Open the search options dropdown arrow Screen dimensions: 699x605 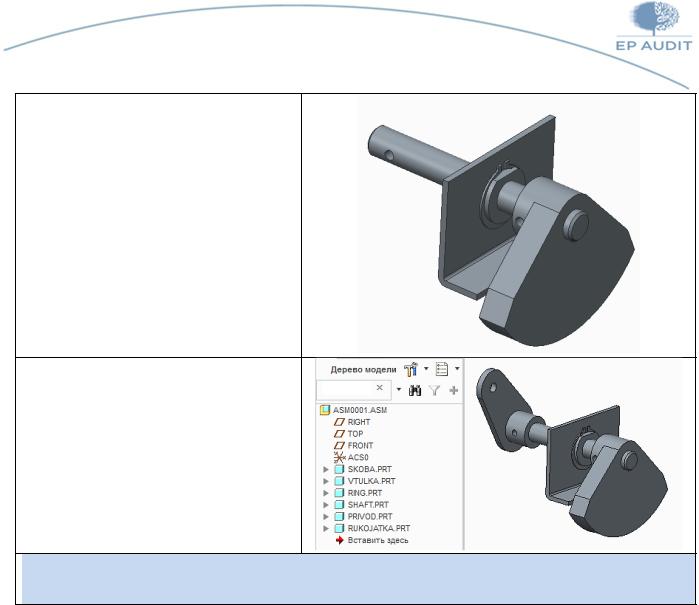pos(399,390)
